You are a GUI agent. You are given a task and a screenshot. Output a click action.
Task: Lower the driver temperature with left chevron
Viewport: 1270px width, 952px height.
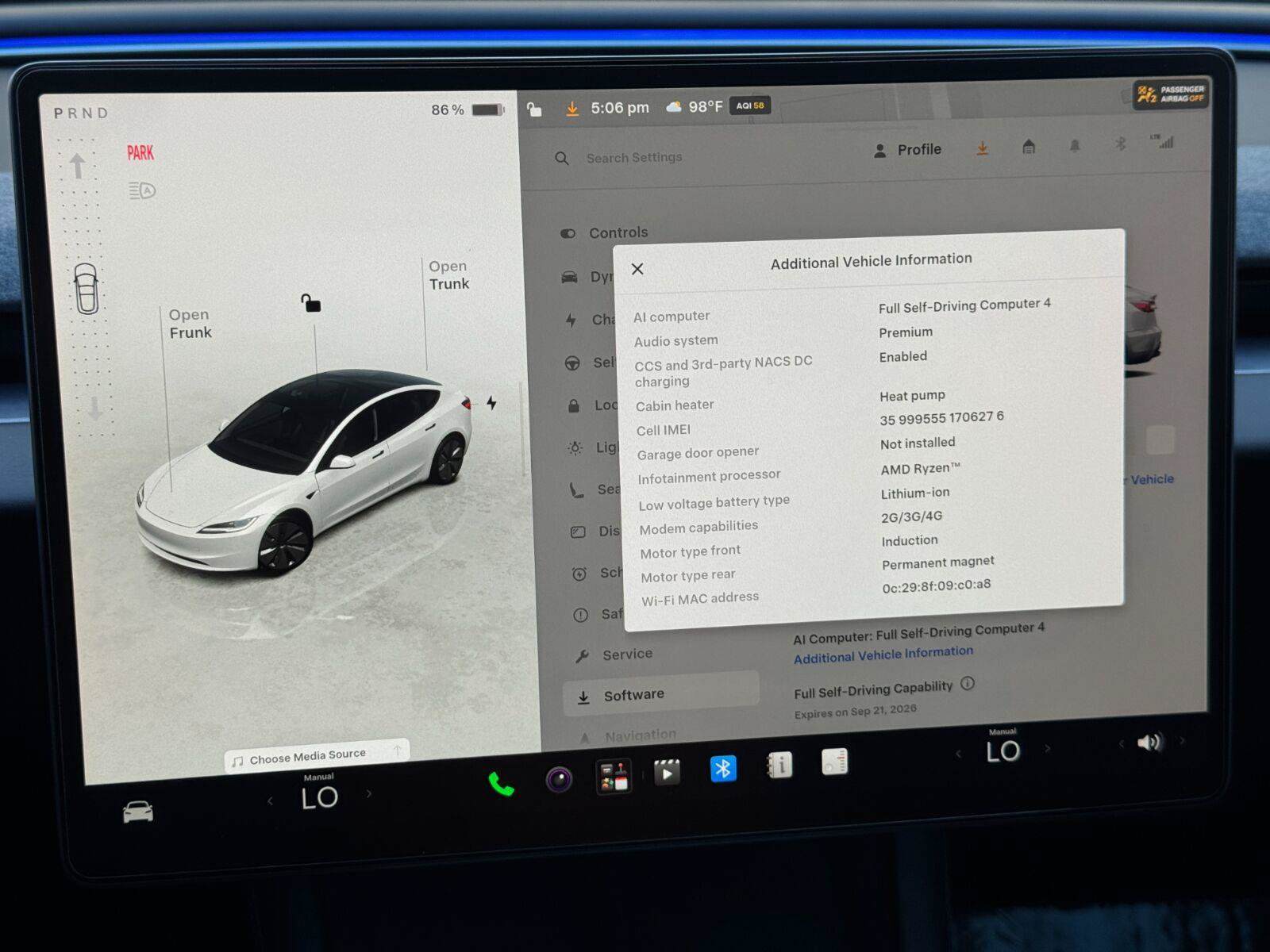click(270, 800)
